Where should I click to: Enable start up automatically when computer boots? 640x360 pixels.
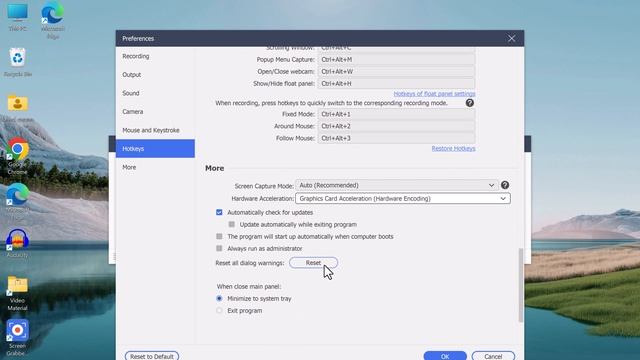[219, 236]
